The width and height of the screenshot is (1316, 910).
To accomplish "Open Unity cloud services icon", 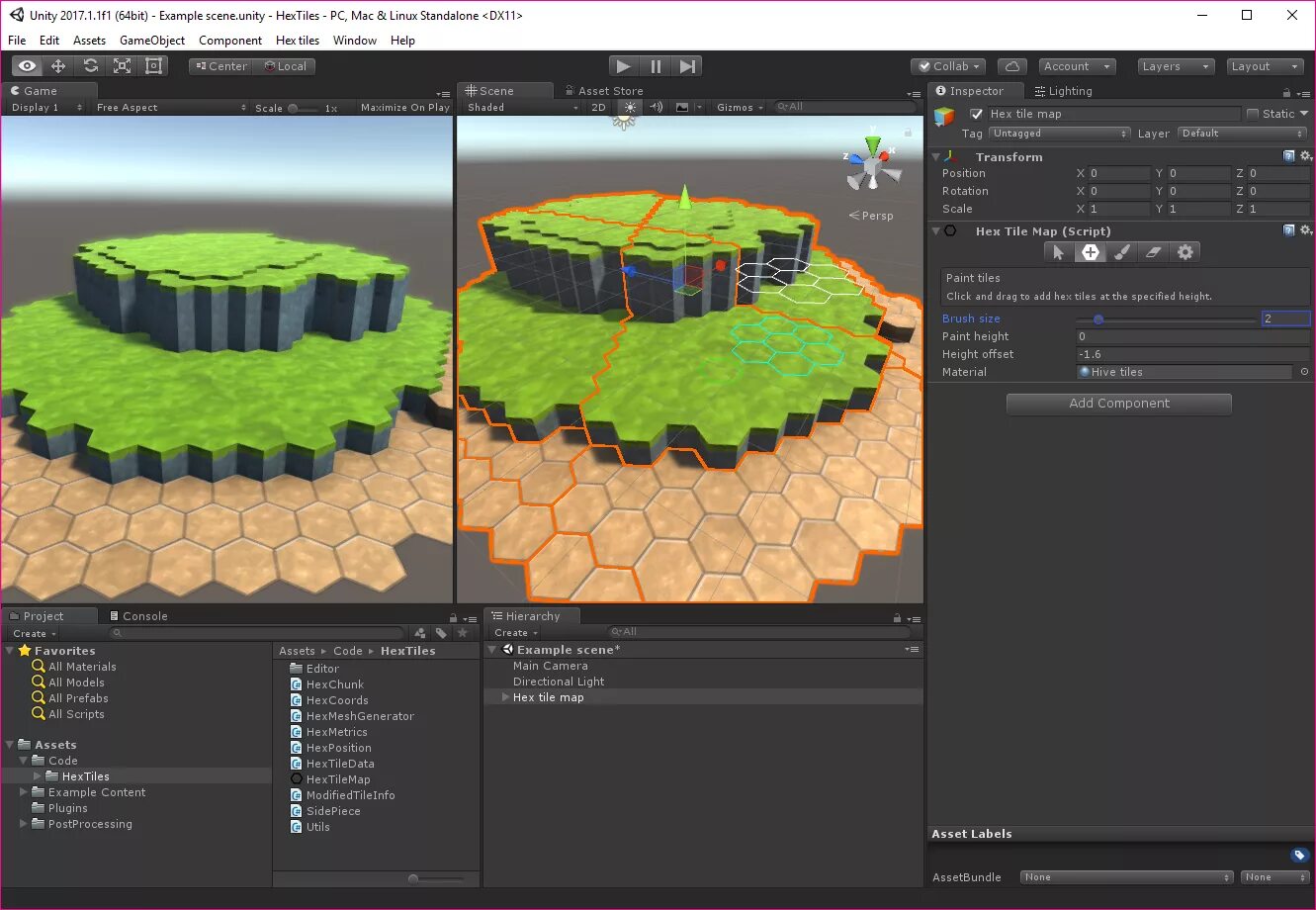I will click(x=1011, y=66).
